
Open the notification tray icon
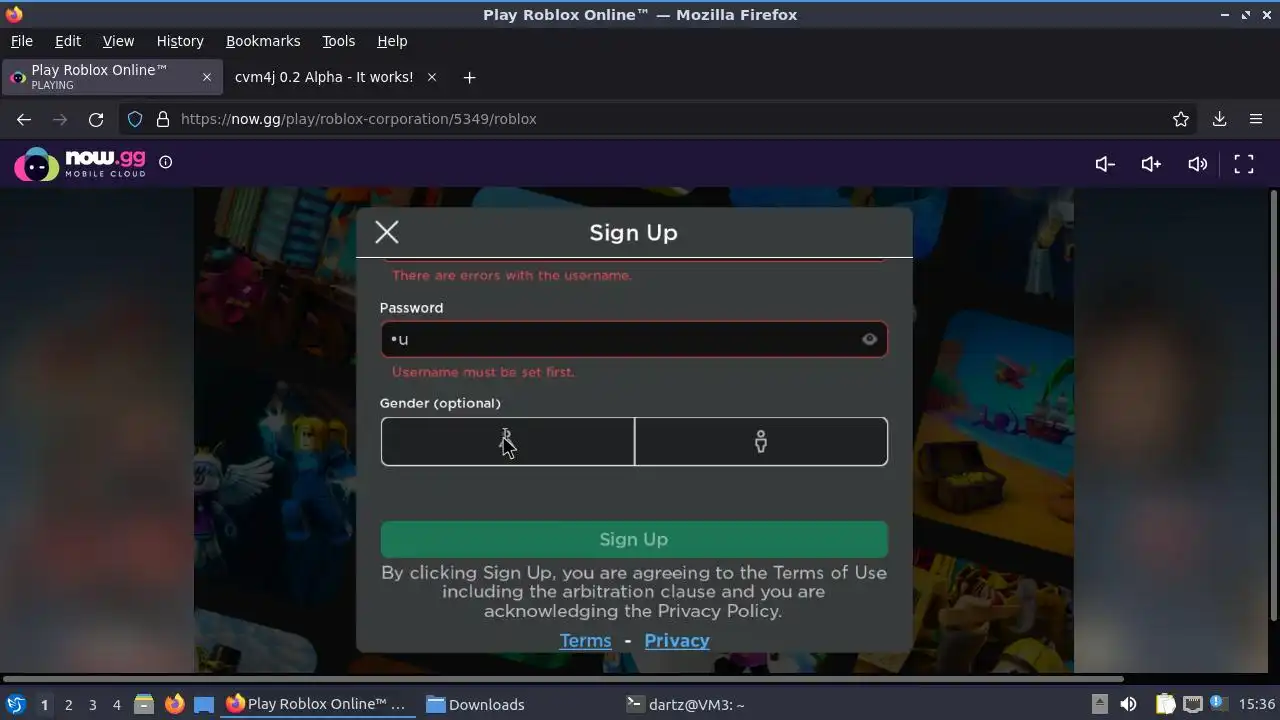point(1218,704)
